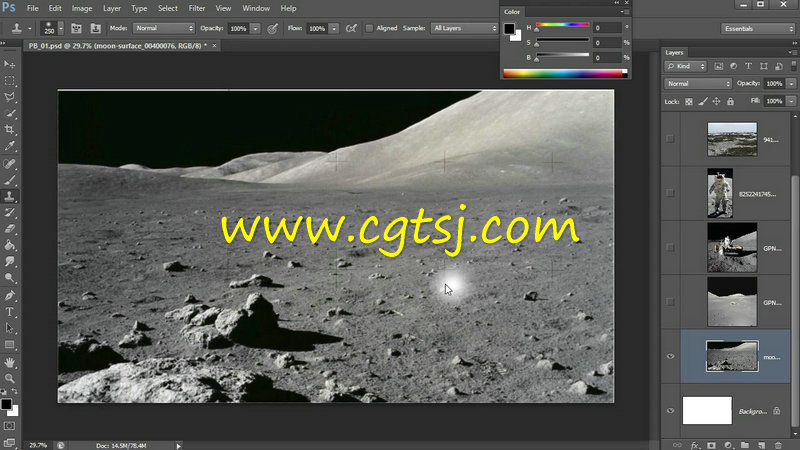The image size is (800, 450).
Task: Open the Flow slider dropdown
Action: point(334,29)
